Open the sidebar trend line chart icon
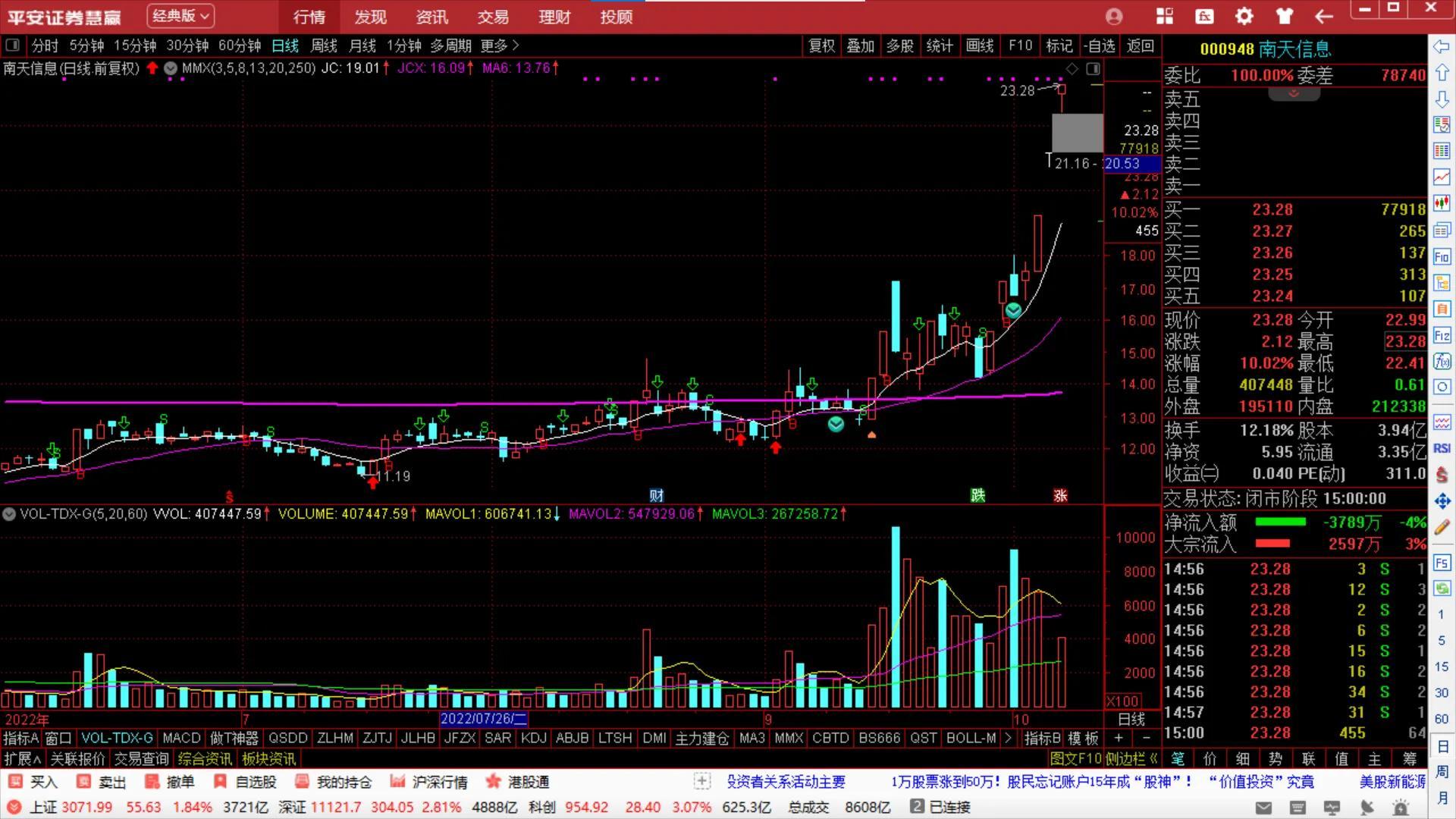Image resolution: width=1456 pixels, height=819 pixels. click(x=1442, y=177)
